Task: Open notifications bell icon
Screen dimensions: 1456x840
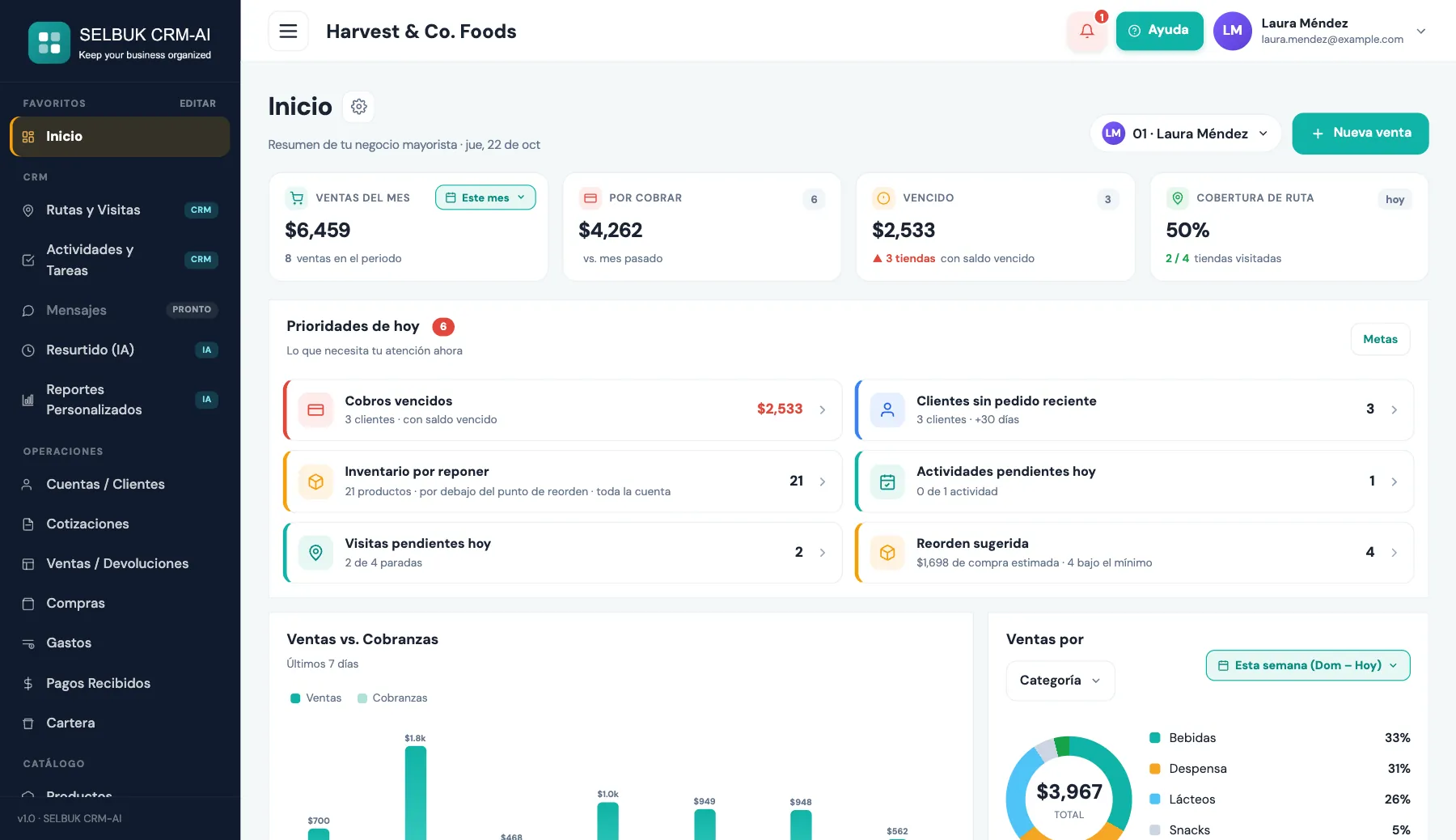Action: 1086,32
